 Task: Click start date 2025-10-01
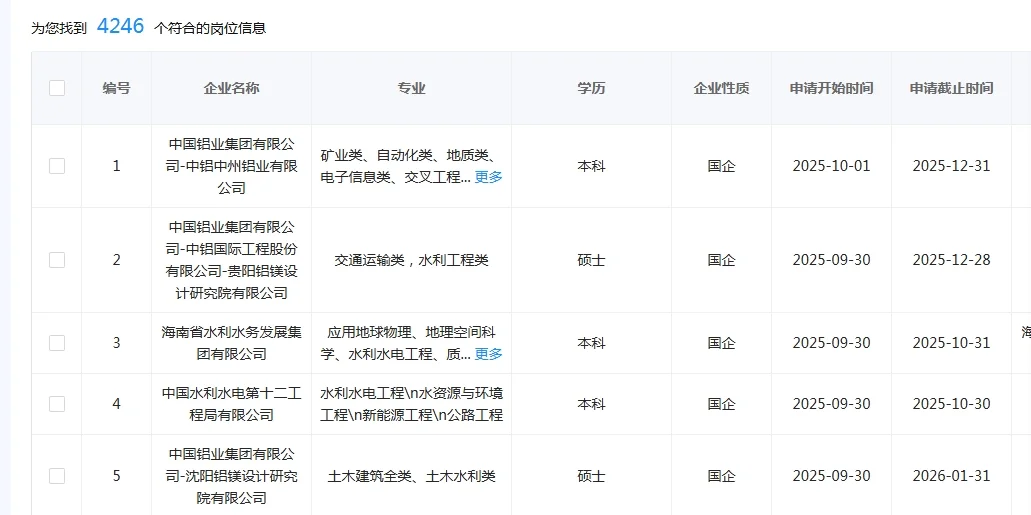[831, 166]
